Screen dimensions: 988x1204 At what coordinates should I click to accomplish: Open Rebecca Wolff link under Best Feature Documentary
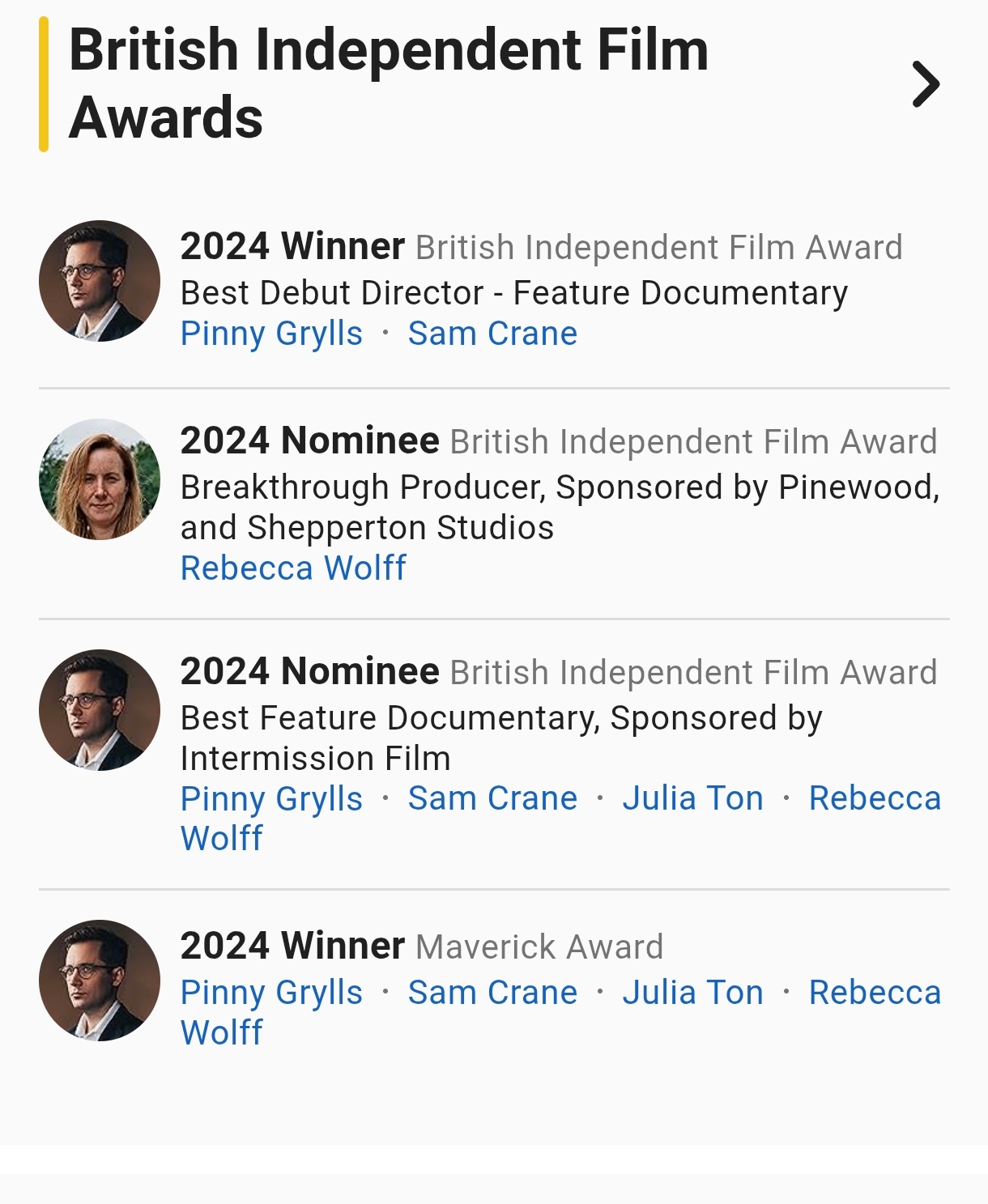click(875, 799)
